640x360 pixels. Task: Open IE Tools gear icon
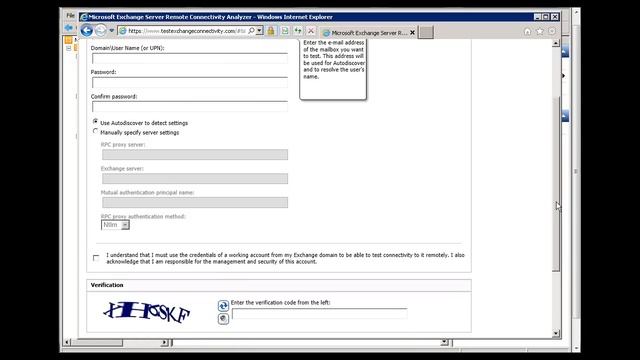[x=552, y=31]
